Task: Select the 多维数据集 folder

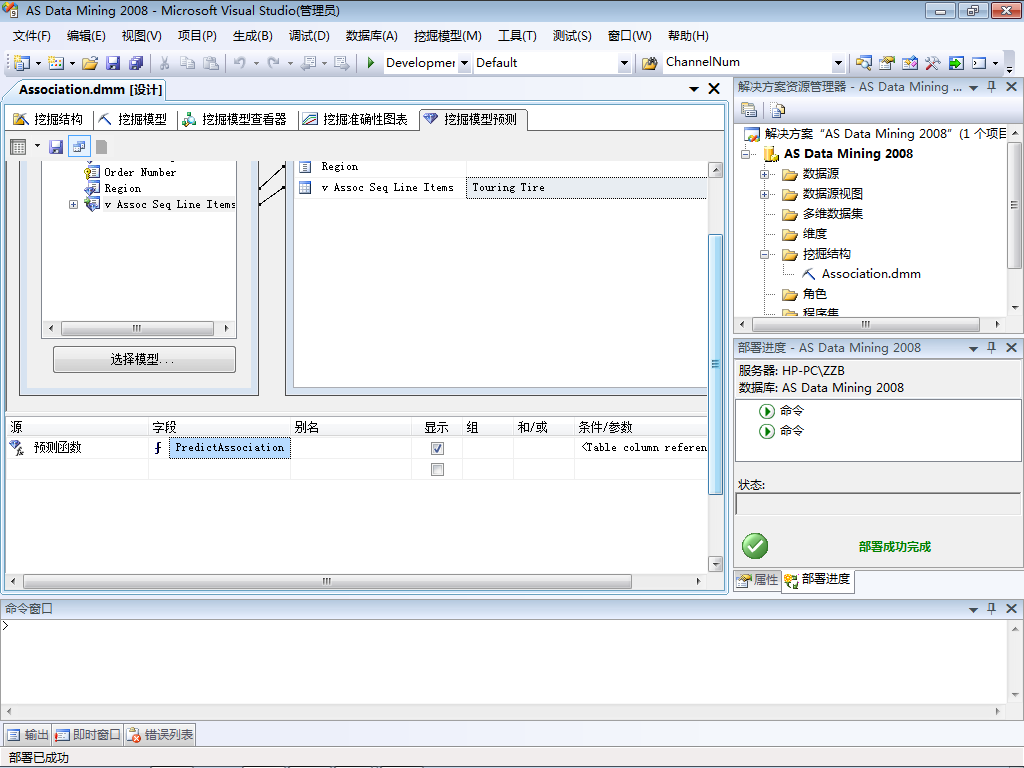Action: (x=832, y=214)
